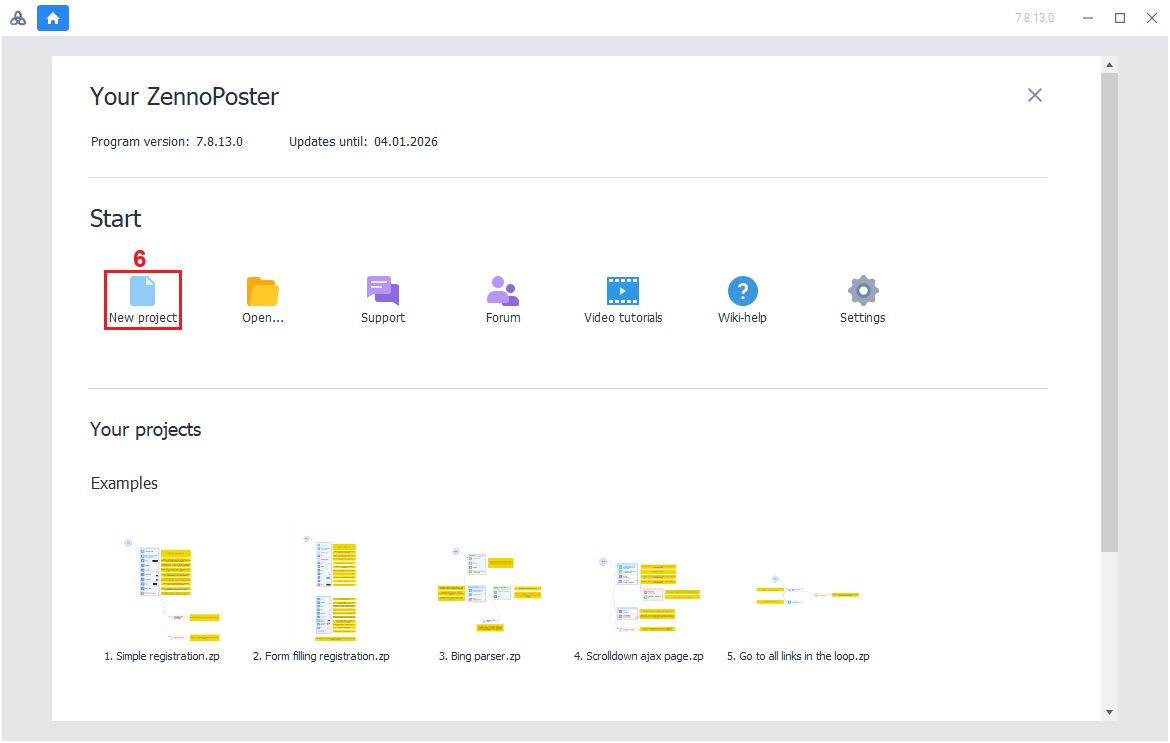Close the ZennoPoster application window
Viewport: 1170px width, 743px height.
1152,18
